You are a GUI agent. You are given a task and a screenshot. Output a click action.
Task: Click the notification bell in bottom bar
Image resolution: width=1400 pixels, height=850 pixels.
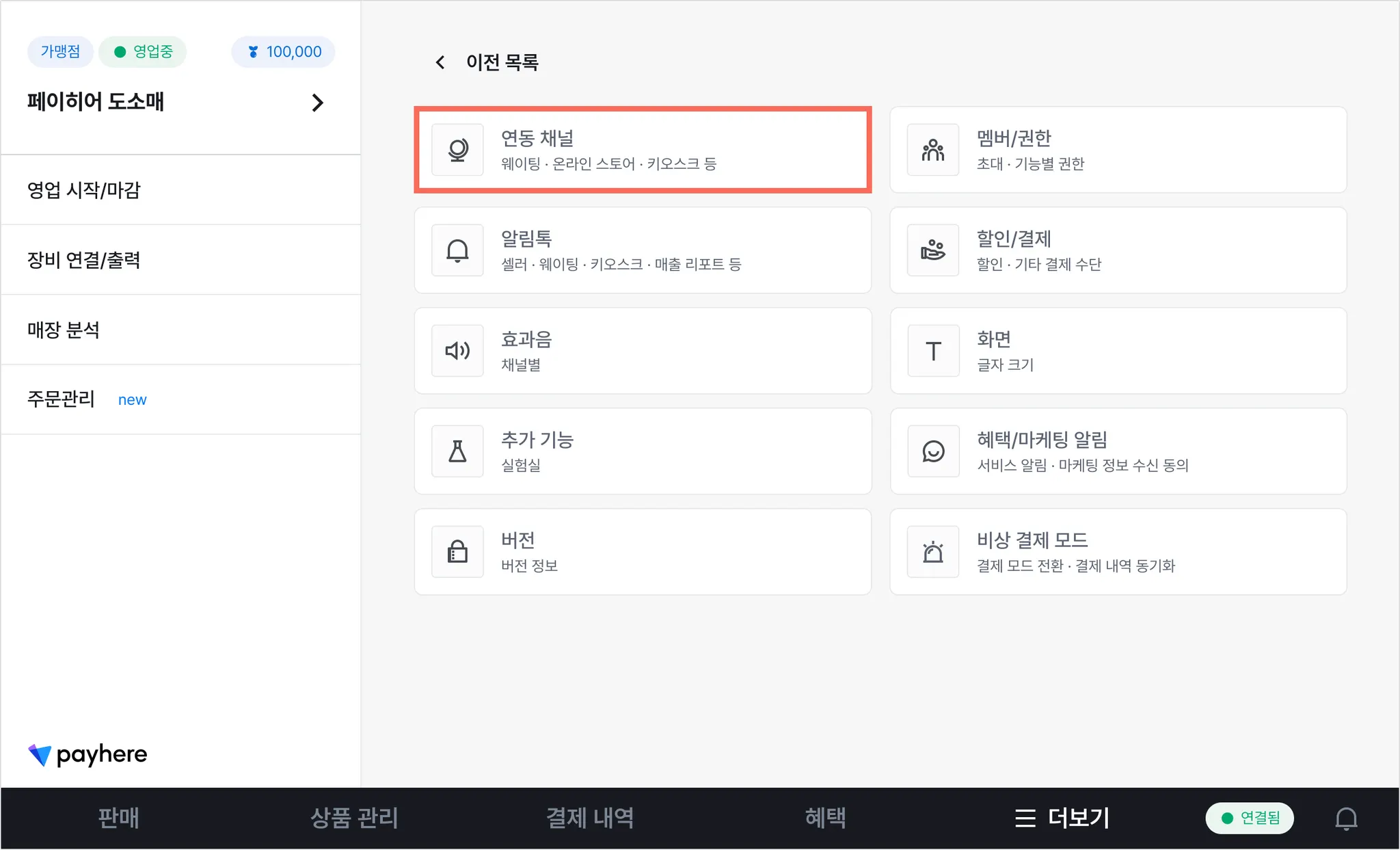[x=1345, y=818]
